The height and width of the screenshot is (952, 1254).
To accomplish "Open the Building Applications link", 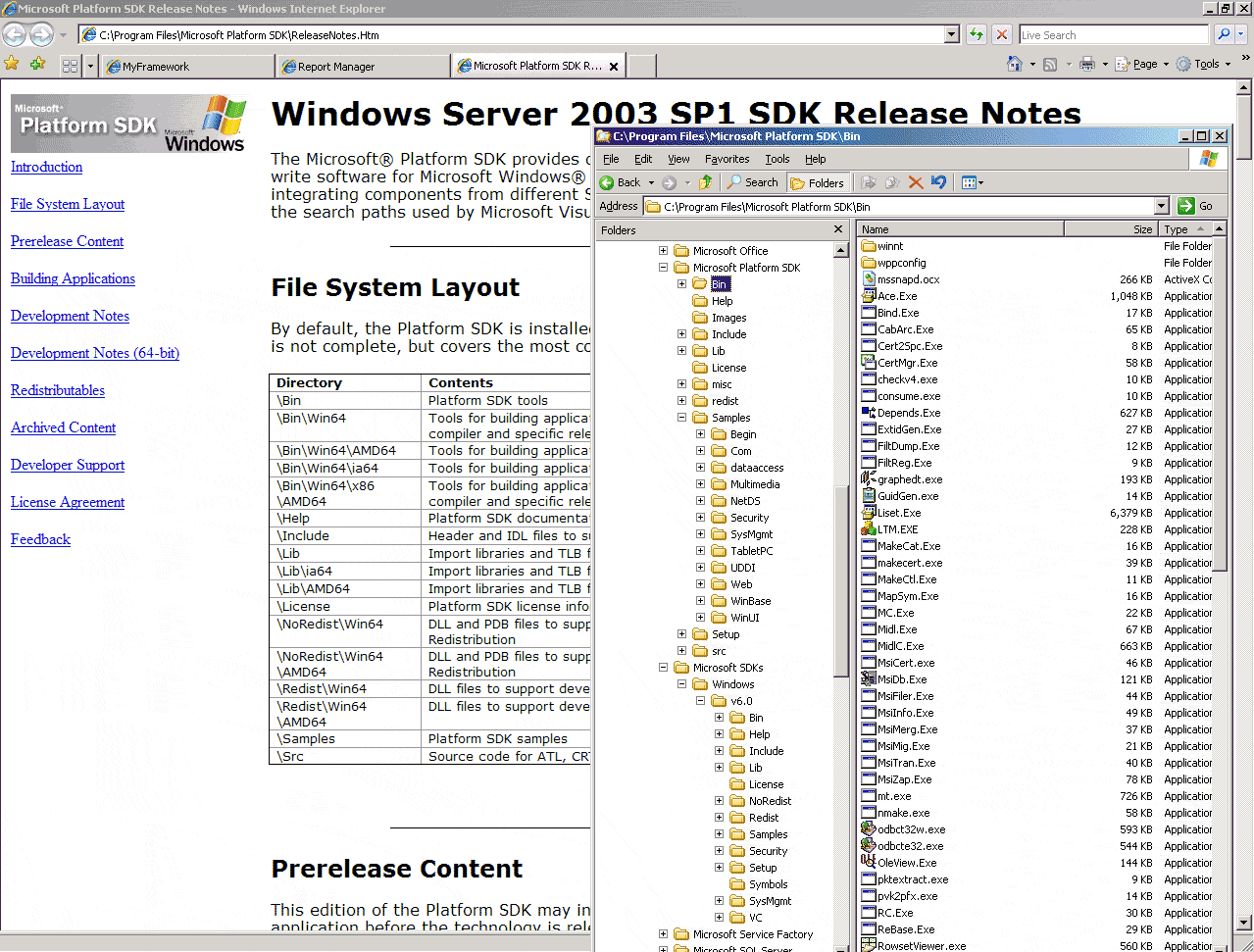I will [73, 278].
